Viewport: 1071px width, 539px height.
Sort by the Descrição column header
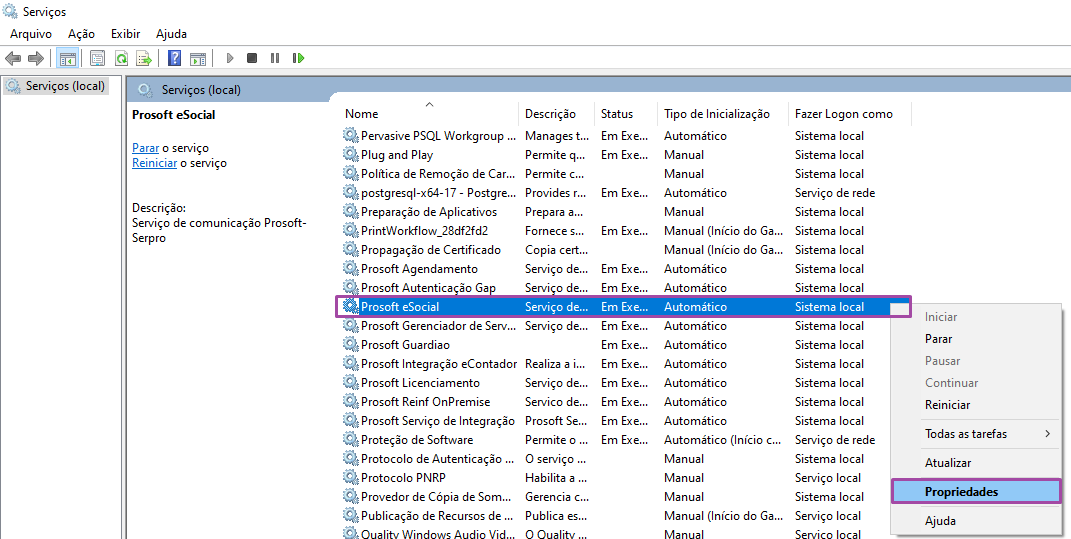click(557, 113)
